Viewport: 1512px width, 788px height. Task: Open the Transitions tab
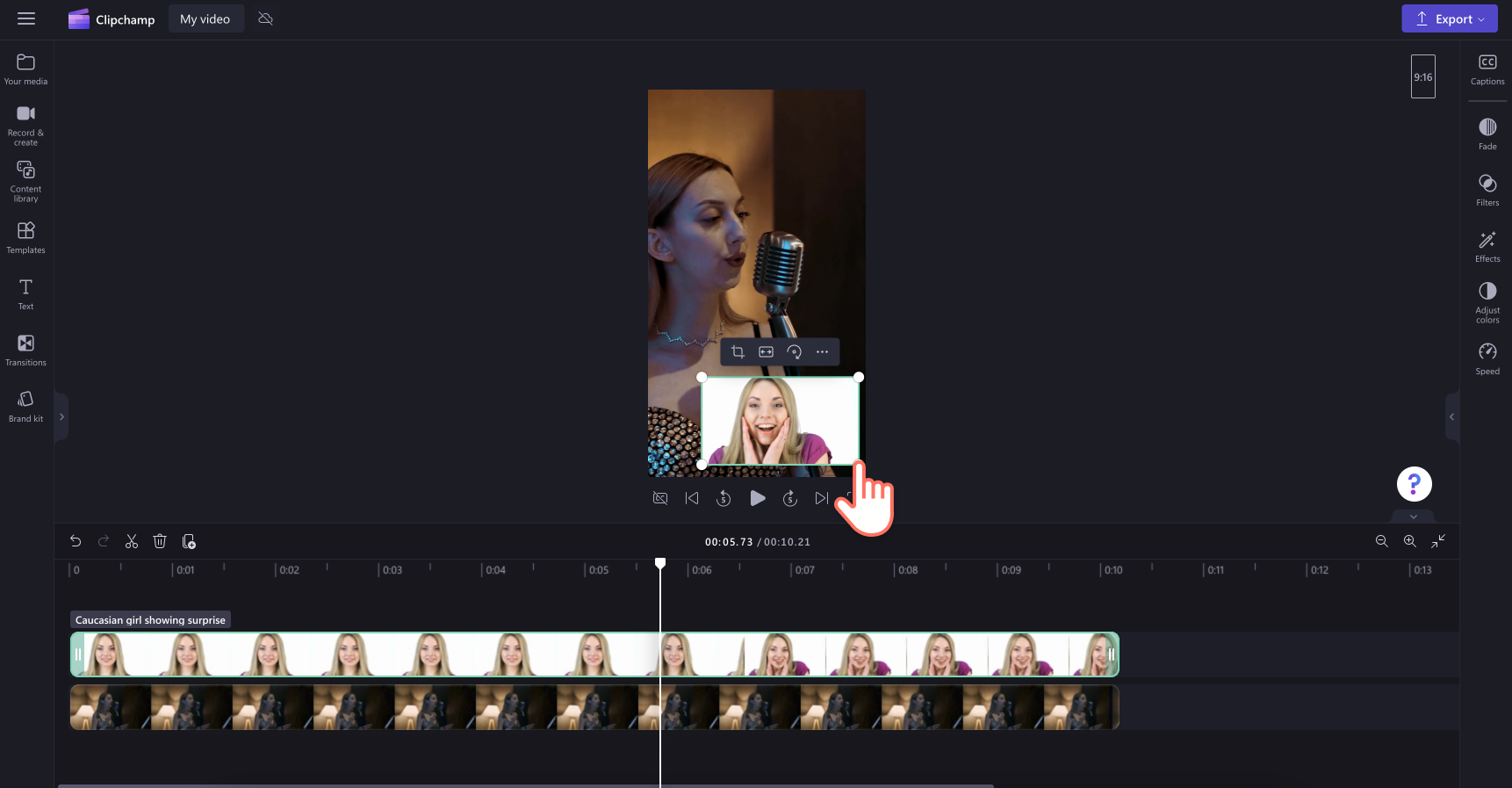pos(26,351)
